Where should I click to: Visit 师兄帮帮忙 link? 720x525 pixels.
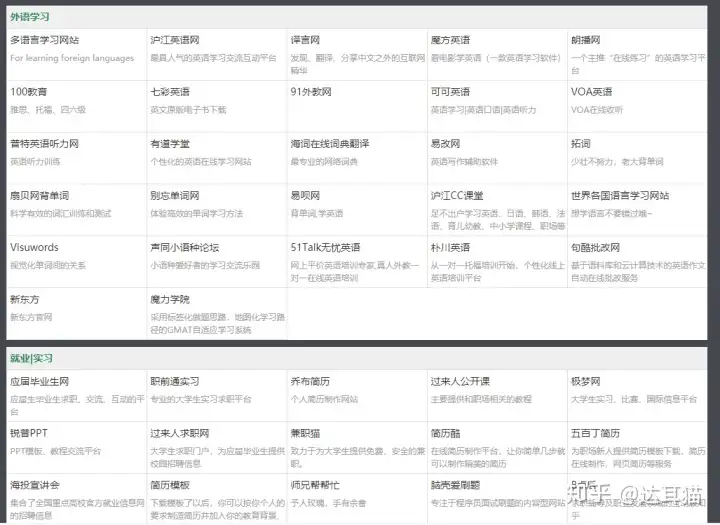(x=315, y=485)
